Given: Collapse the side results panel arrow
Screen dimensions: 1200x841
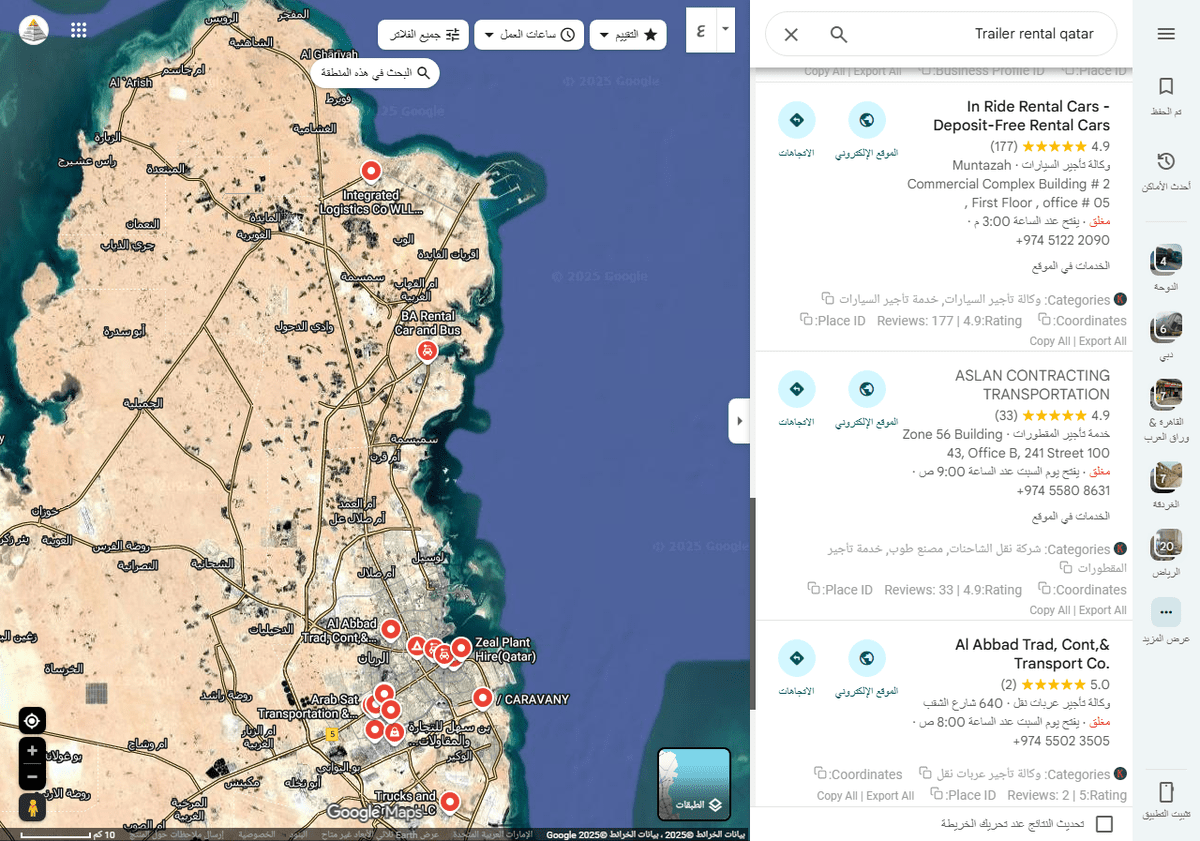Looking at the screenshot, I should click(740, 421).
